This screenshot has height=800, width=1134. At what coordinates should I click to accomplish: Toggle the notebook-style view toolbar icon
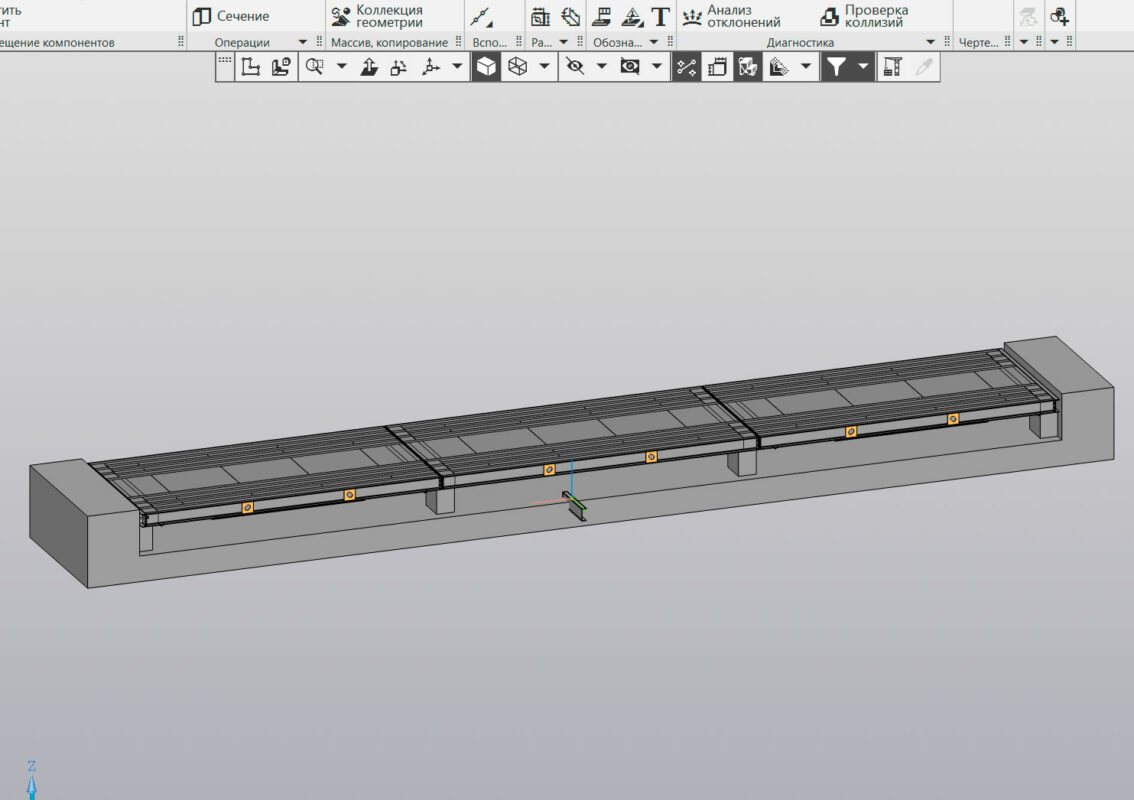point(717,67)
